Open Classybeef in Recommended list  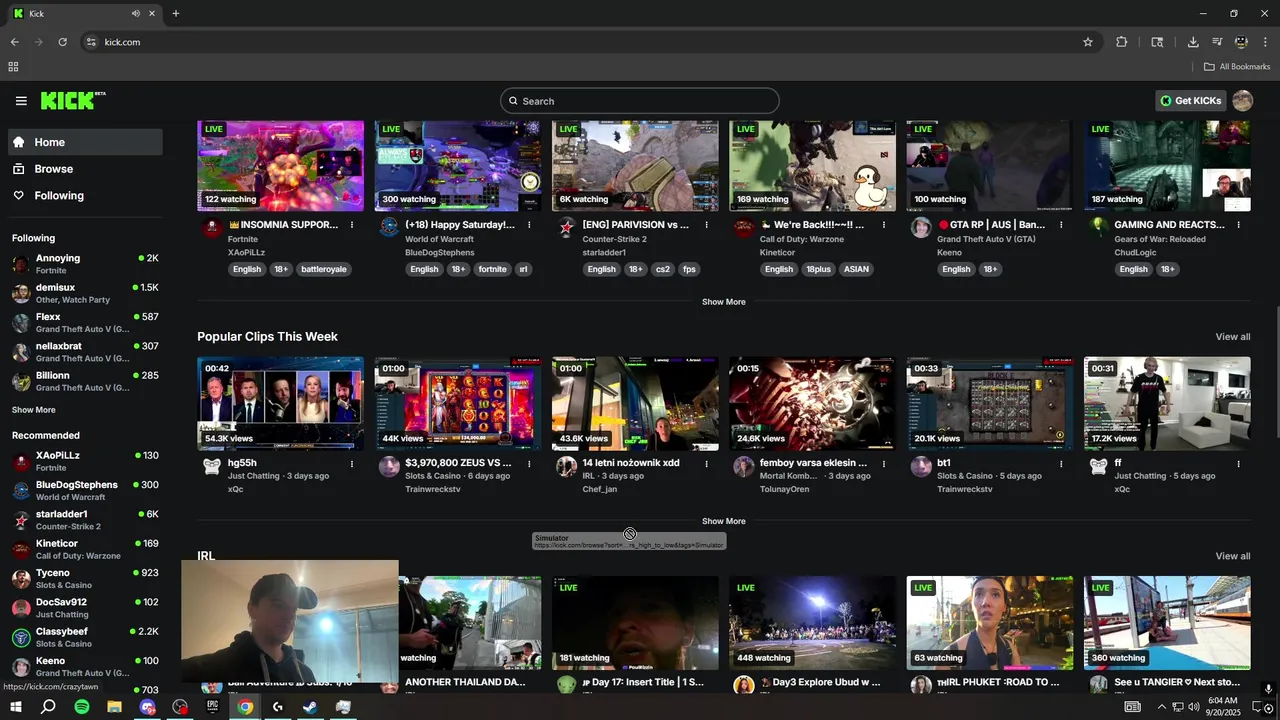coord(85,637)
